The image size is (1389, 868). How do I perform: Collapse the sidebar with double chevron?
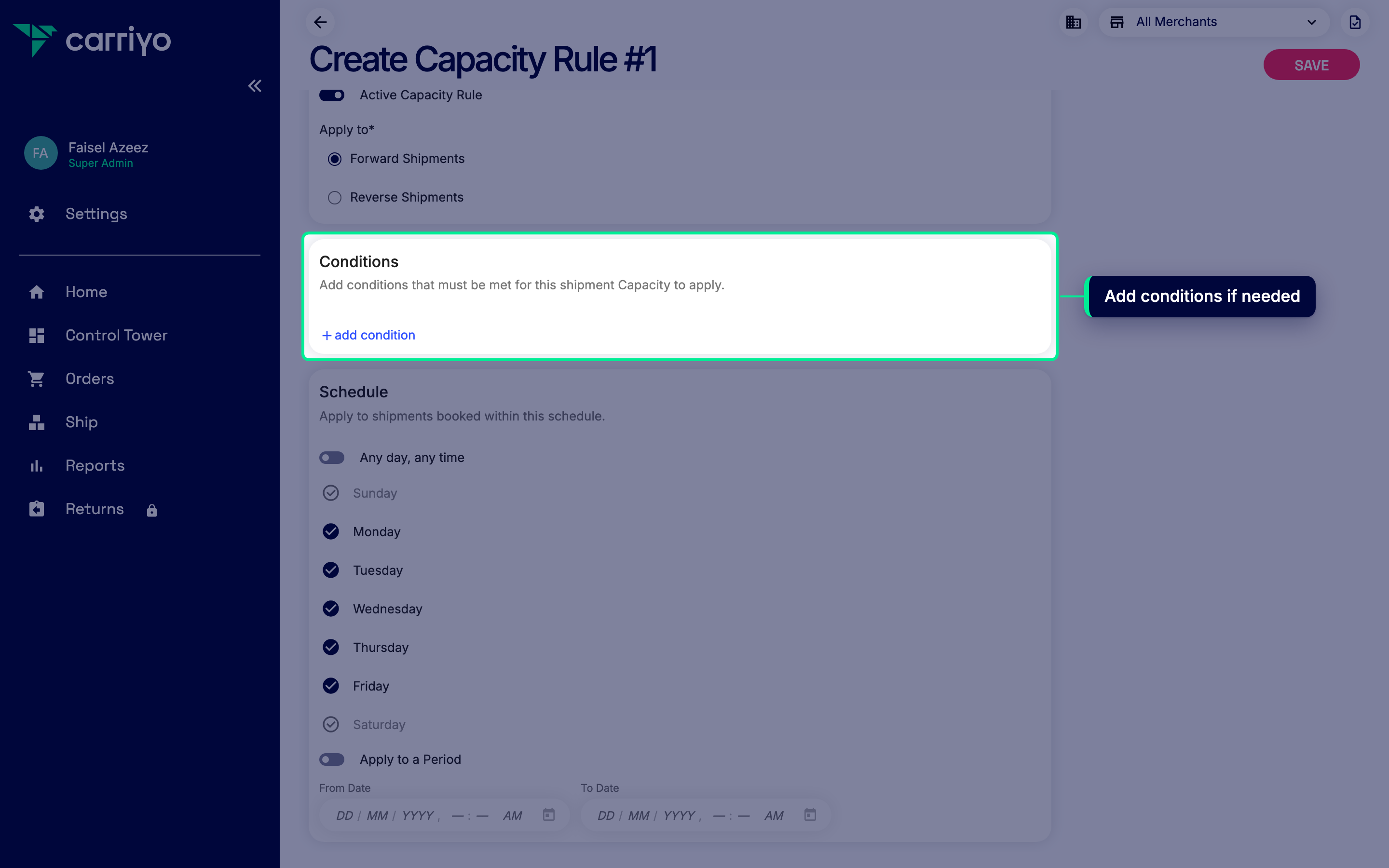click(255, 86)
